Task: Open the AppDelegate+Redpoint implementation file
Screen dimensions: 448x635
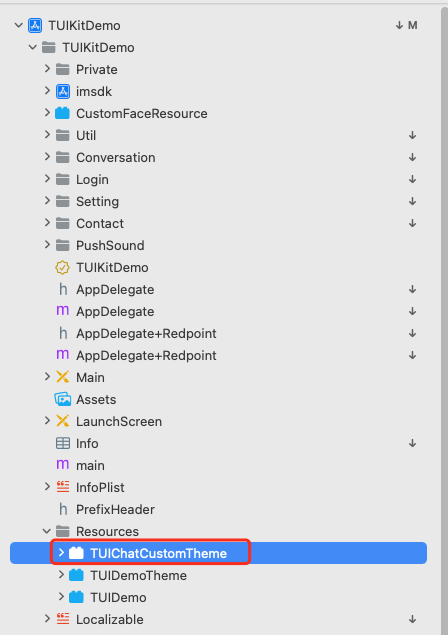Action: (x=146, y=355)
